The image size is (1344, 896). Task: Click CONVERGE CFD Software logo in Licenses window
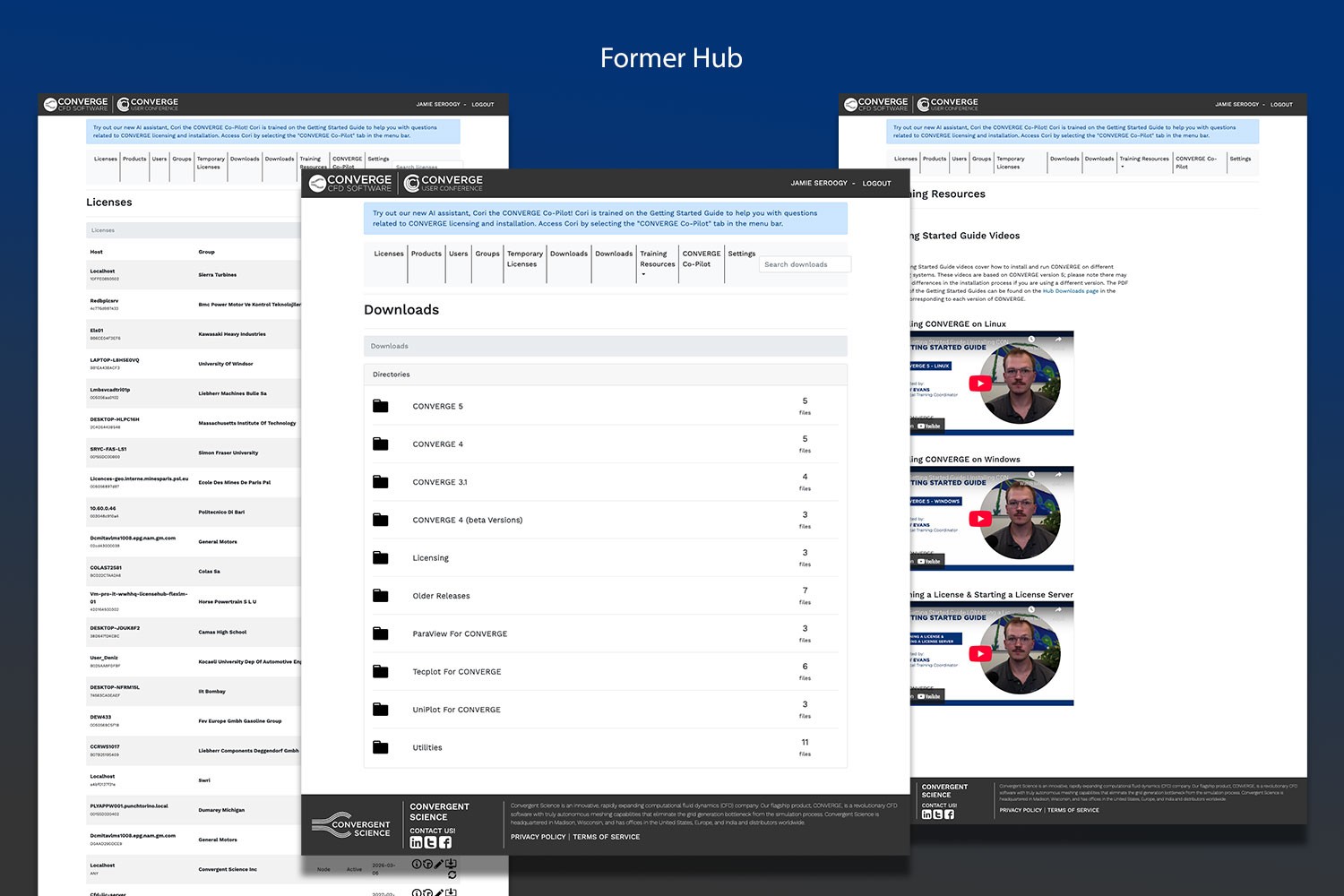click(76, 105)
